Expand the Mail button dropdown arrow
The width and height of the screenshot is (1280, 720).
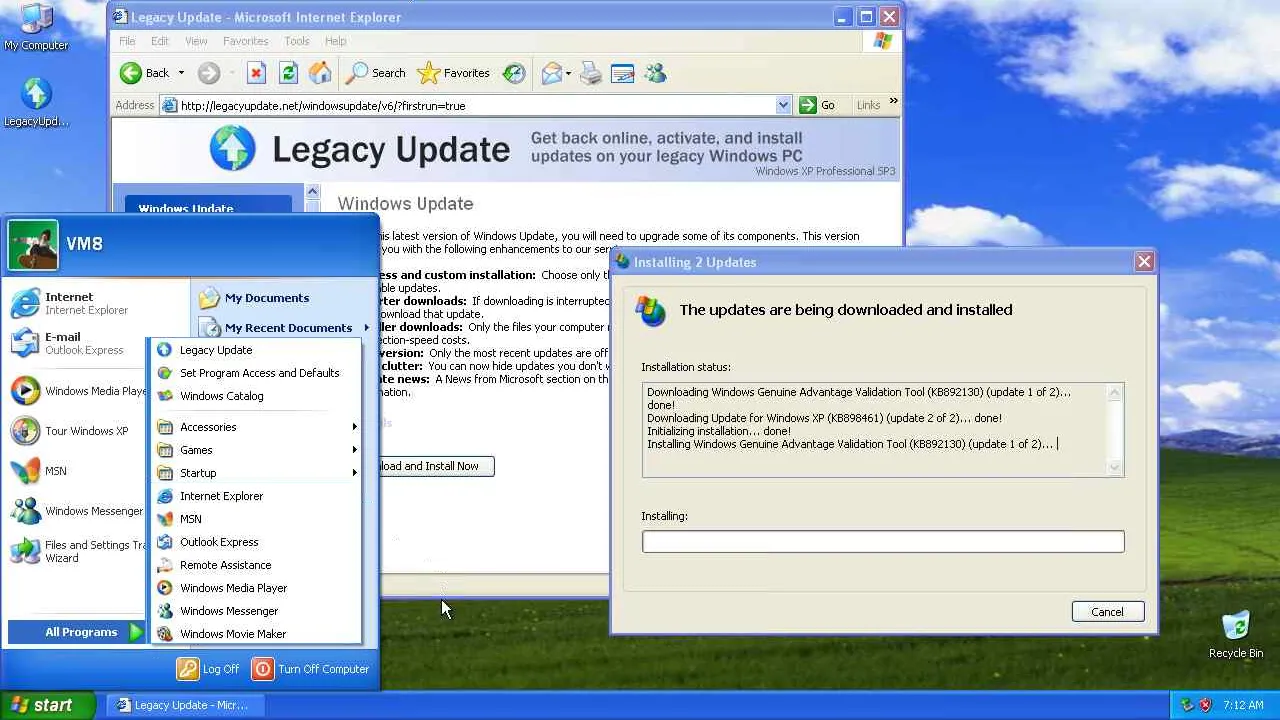(x=568, y=73)
